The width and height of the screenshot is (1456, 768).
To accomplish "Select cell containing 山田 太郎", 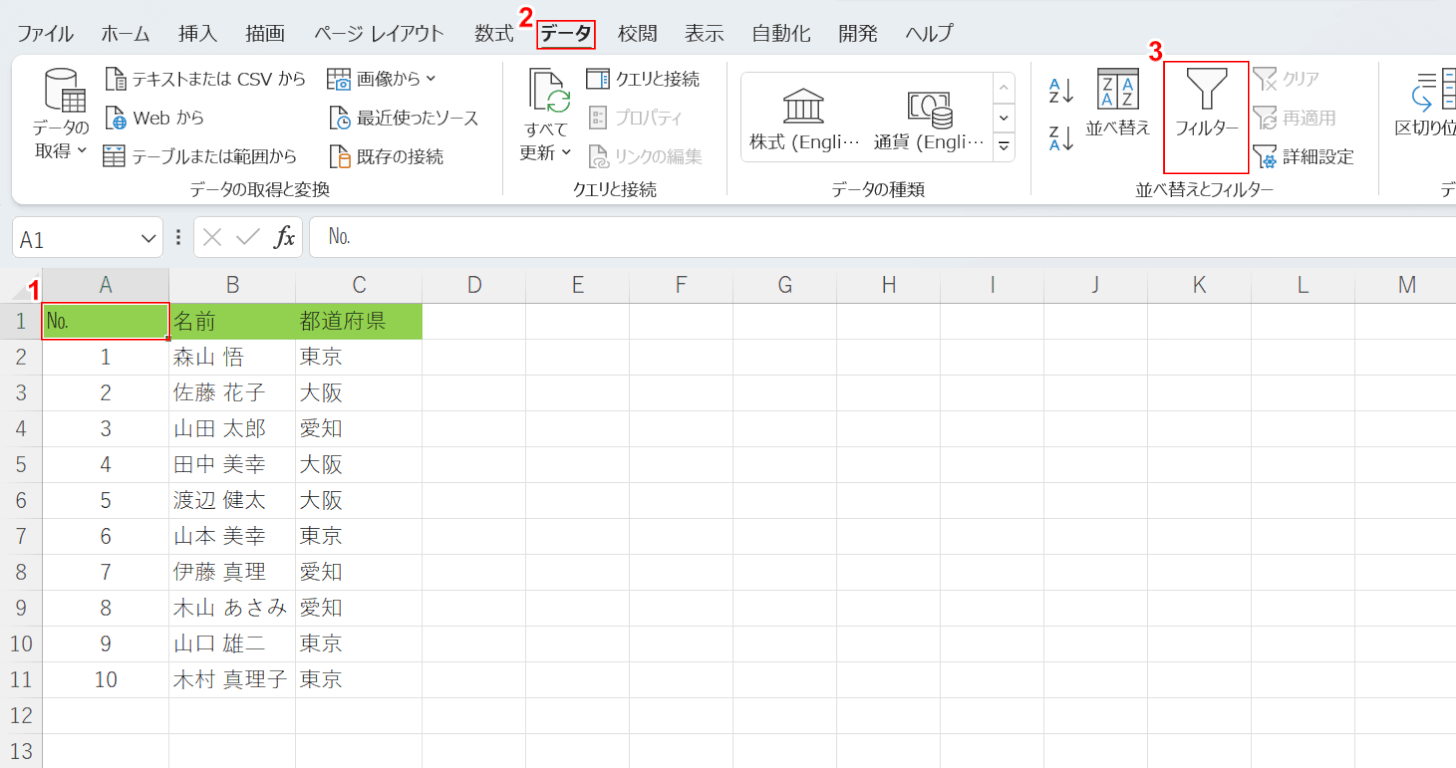I will 232,429.
